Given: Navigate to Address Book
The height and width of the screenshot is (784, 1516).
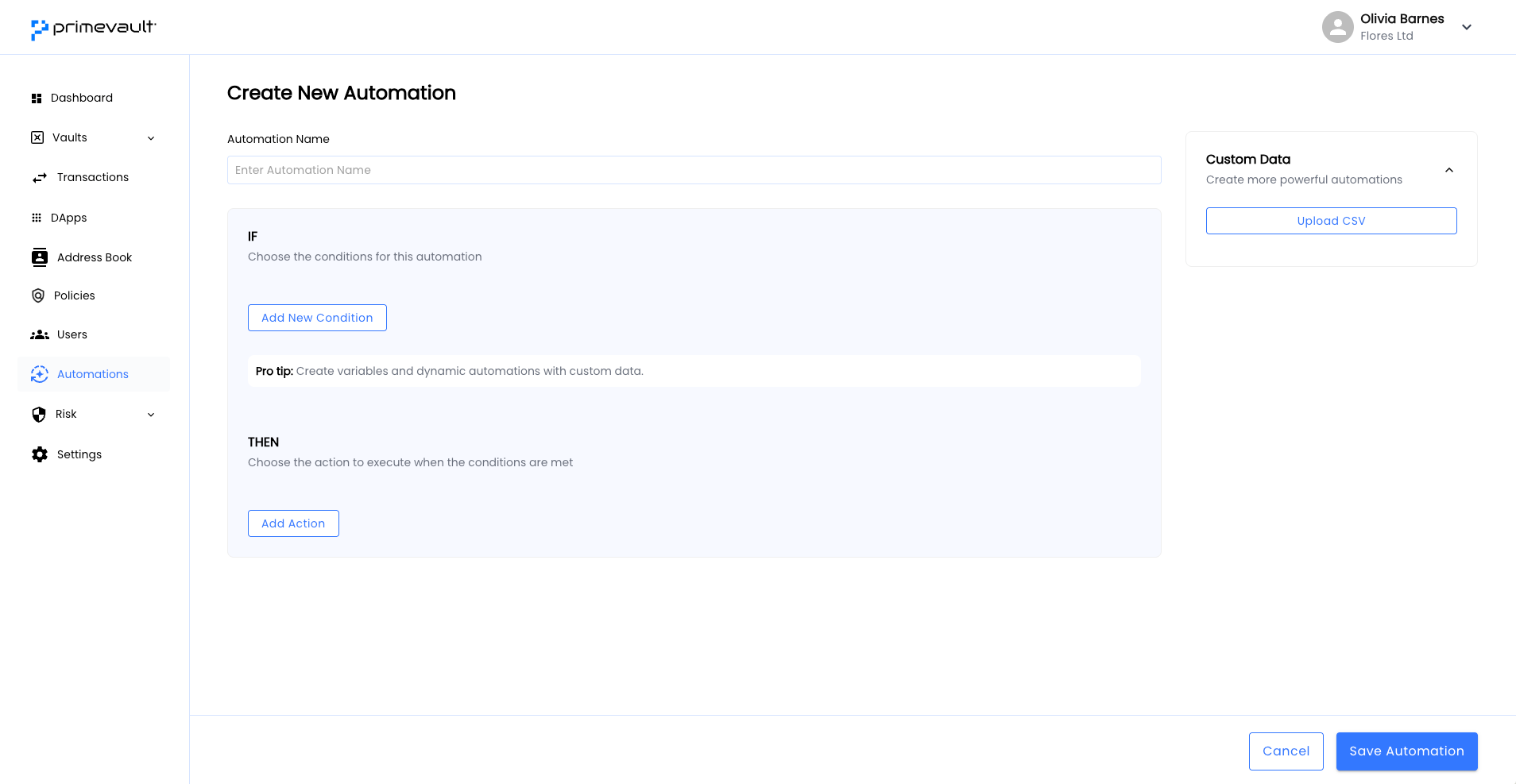Looking at the screenshot, I should pyautogui.click(x=94, y=257).
